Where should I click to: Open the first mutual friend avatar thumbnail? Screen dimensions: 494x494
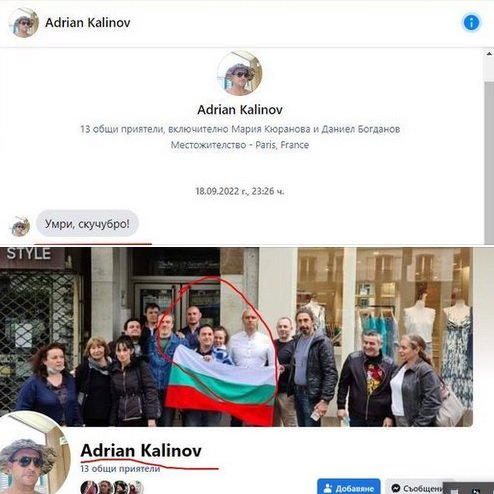pos(88,487)
